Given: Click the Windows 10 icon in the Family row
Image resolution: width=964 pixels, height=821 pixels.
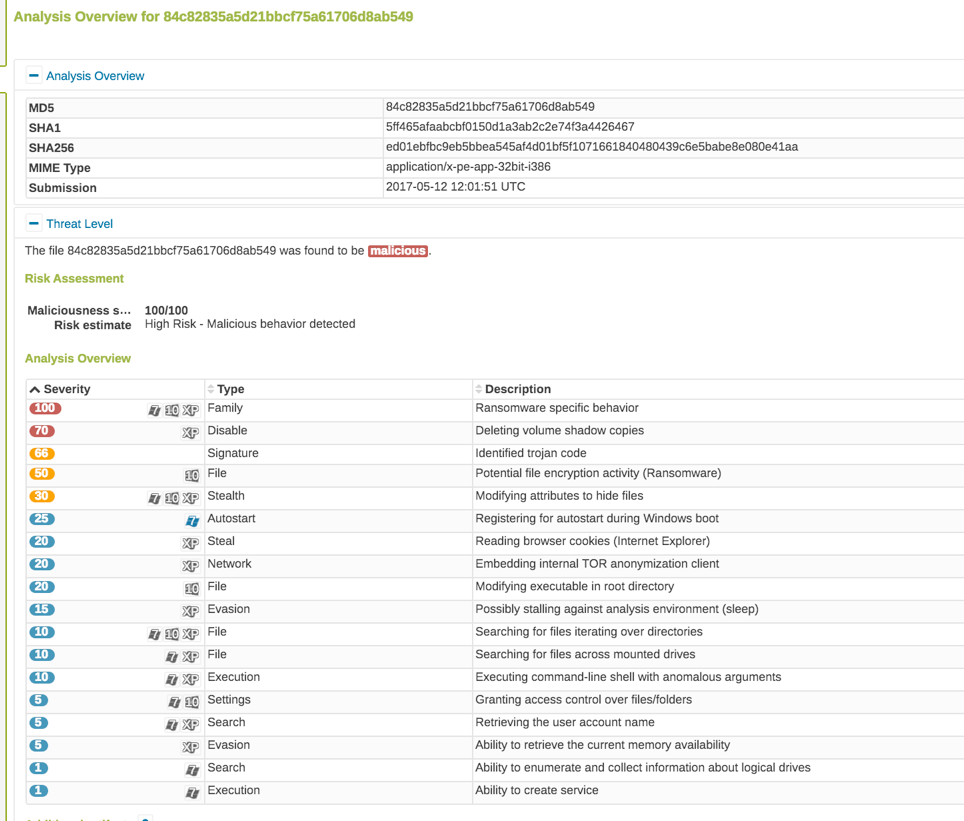Looking at the screenshot, I should tap(172, 410).
